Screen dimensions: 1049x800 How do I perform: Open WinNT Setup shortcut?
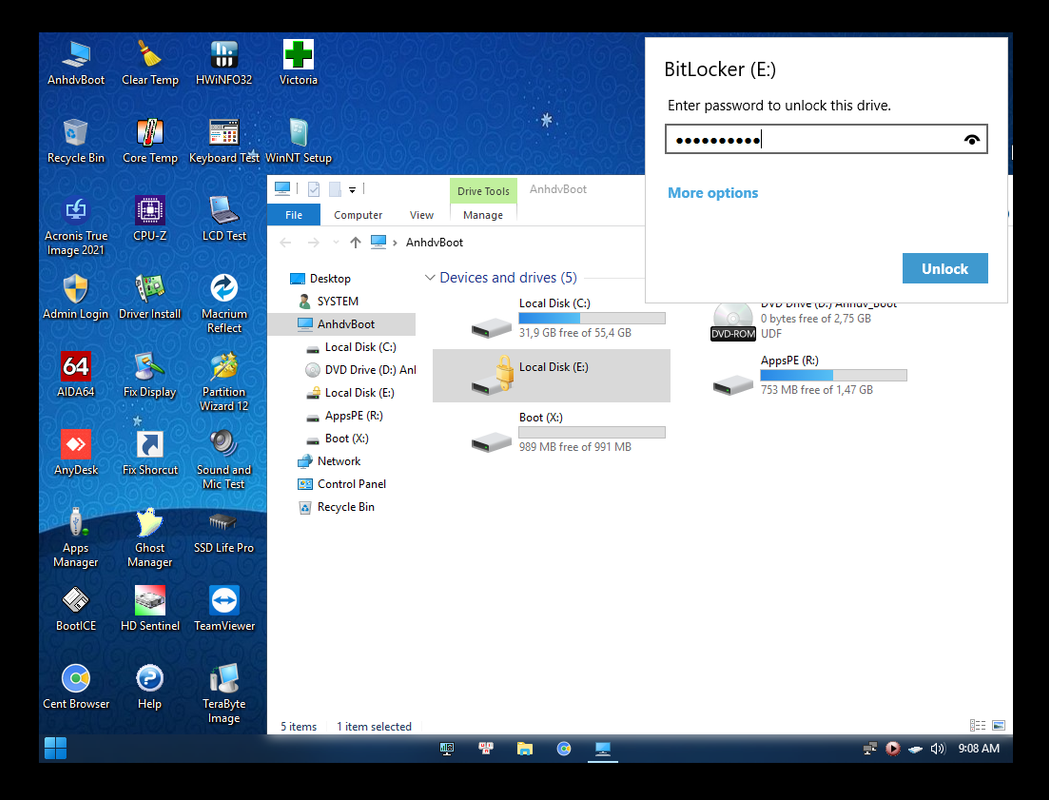pyautogui.click(x=298, y=141)
